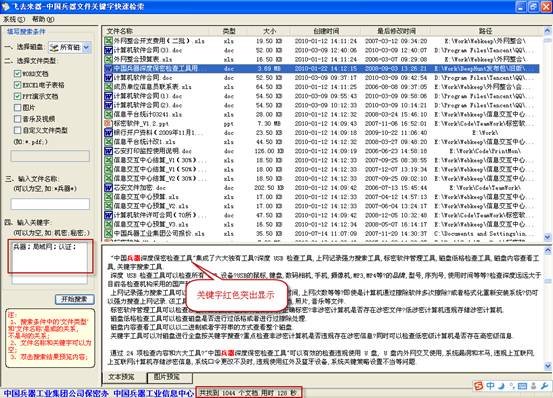553x398 pixels.
Task: Open the soft keyboard icon in IME bar
Action: click(522, 386)
